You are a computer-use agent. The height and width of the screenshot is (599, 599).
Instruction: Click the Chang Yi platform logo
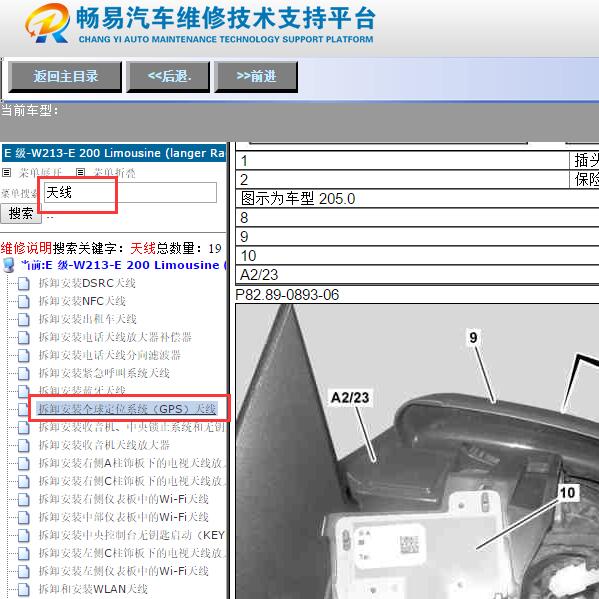coord(48,23)
